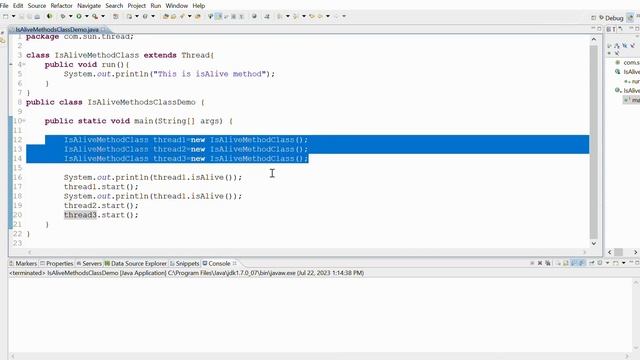Click the word thread3 on line 20
Screen dimensions: 640x360
click(80, 215)
